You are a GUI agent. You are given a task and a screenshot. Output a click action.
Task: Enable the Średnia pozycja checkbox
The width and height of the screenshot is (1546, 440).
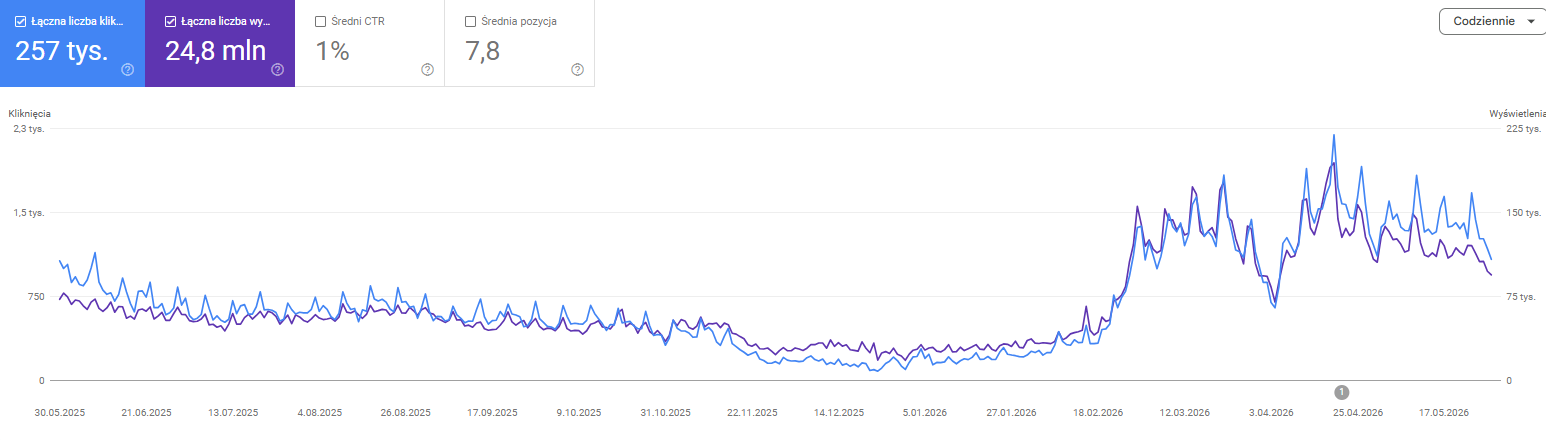pyautogui.click(x=470, y=21)
